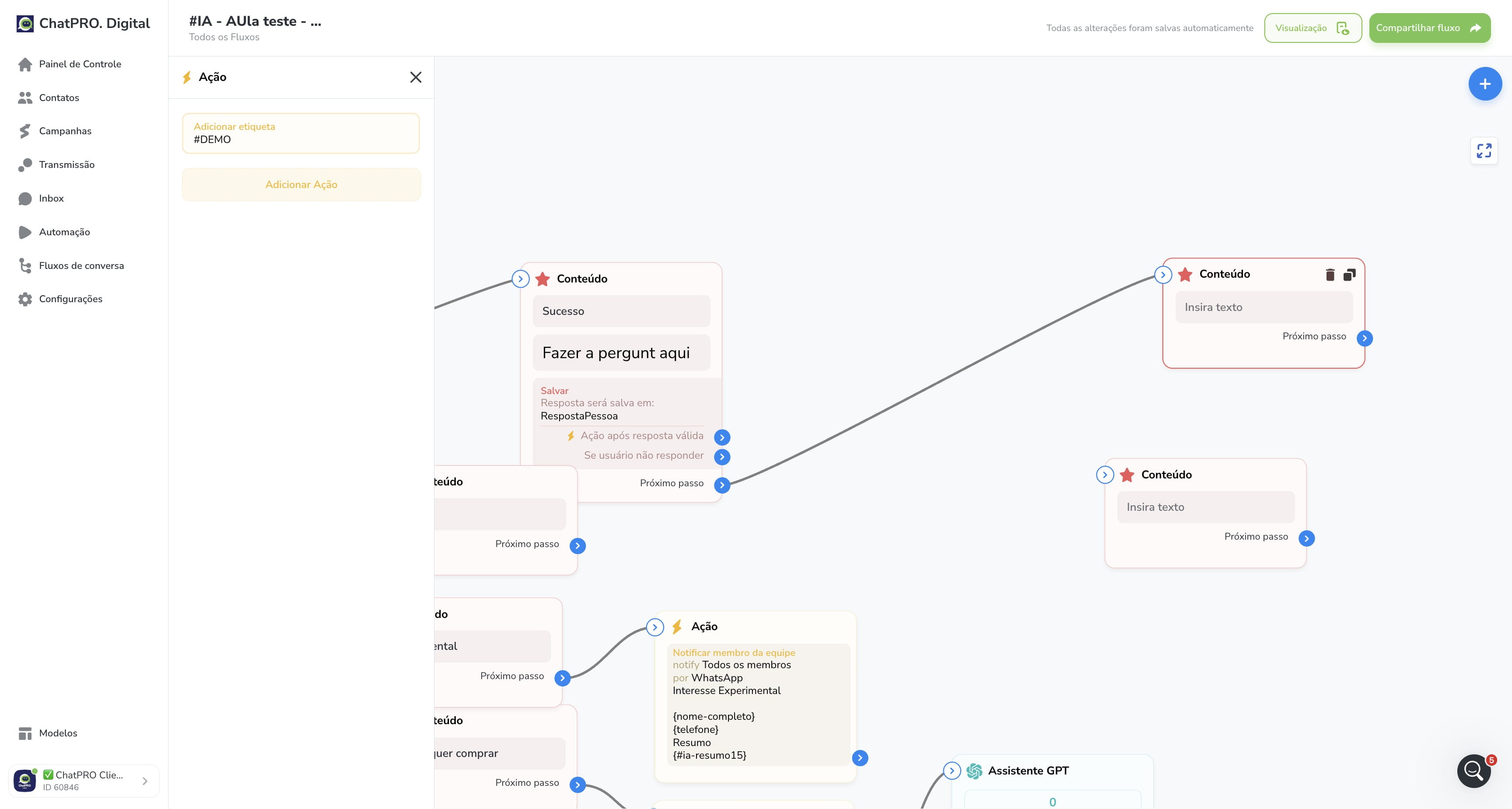Viewport: 1512px width, 809px height.
Task: Open the Visualização preview button
Action: [1312, 28]
